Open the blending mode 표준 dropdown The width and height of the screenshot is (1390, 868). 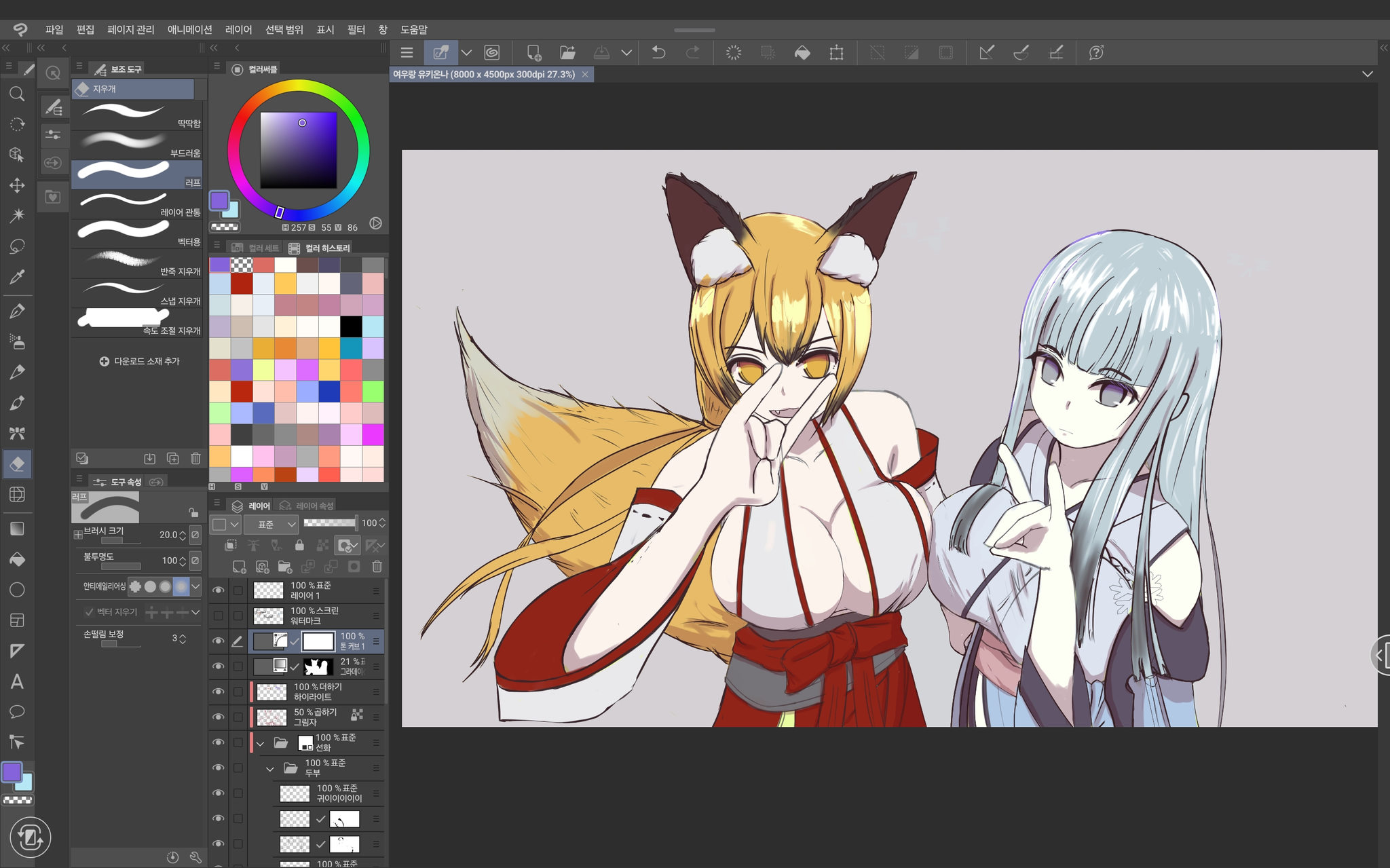pyautogui.click(x=271, y=524)
